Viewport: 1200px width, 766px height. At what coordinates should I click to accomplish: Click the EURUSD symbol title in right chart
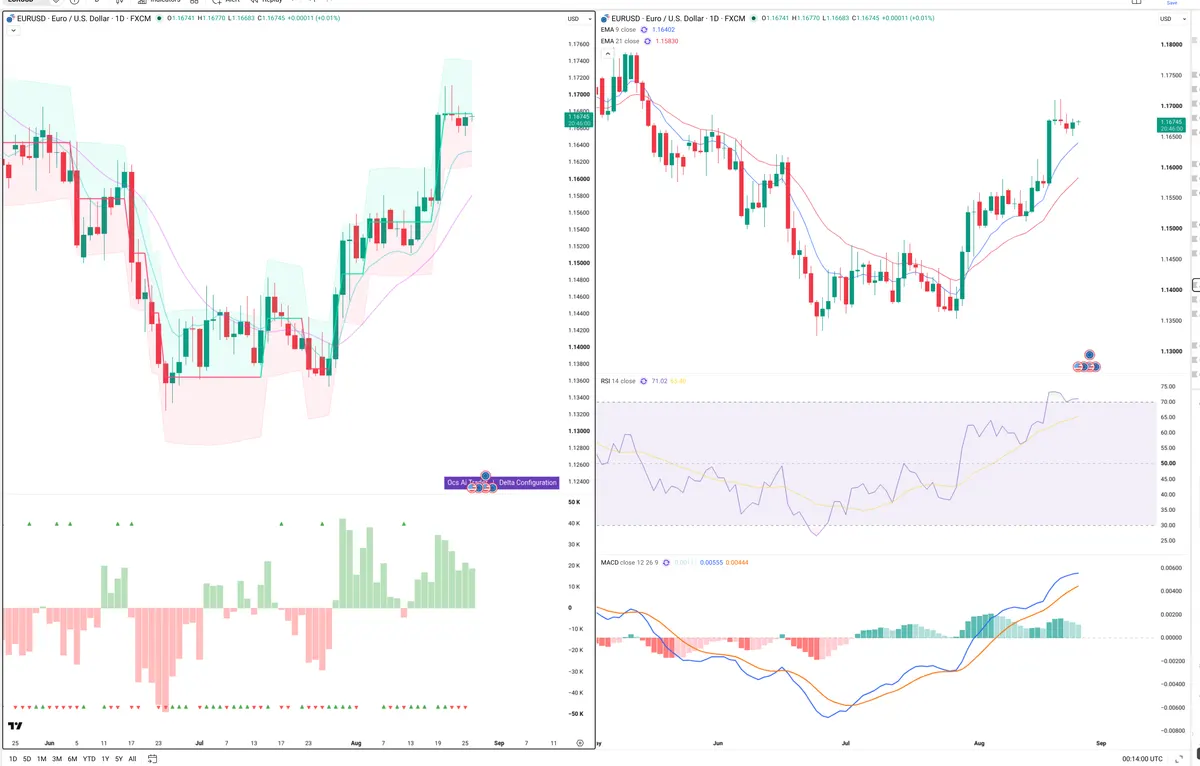(x=678, y=18)
